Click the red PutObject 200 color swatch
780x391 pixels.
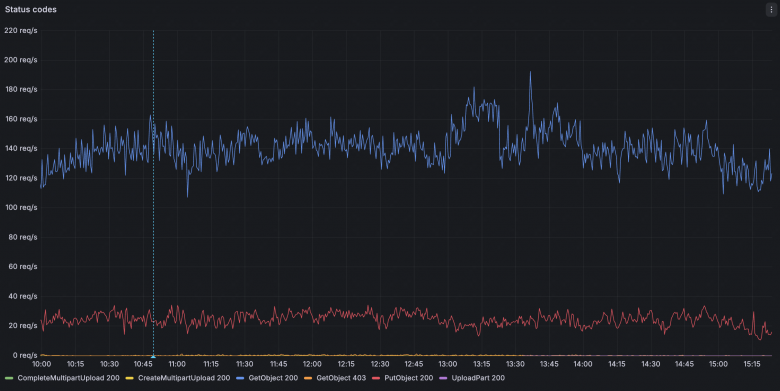[376, 379]
